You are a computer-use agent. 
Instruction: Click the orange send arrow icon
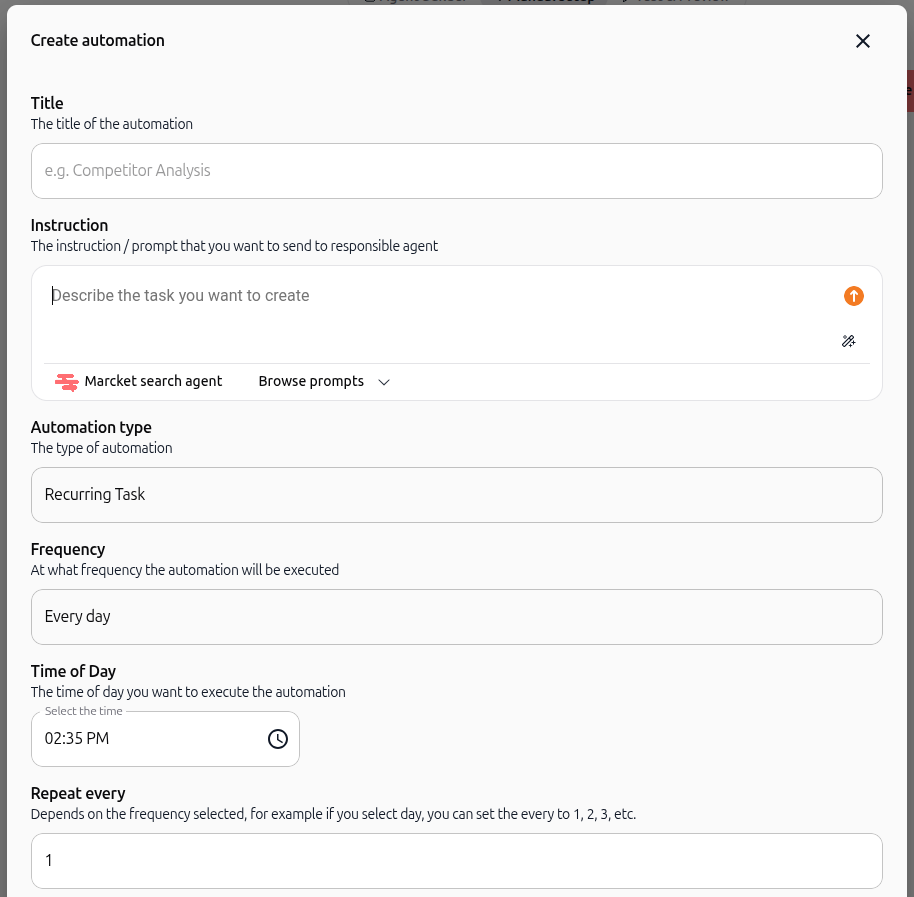853,296
